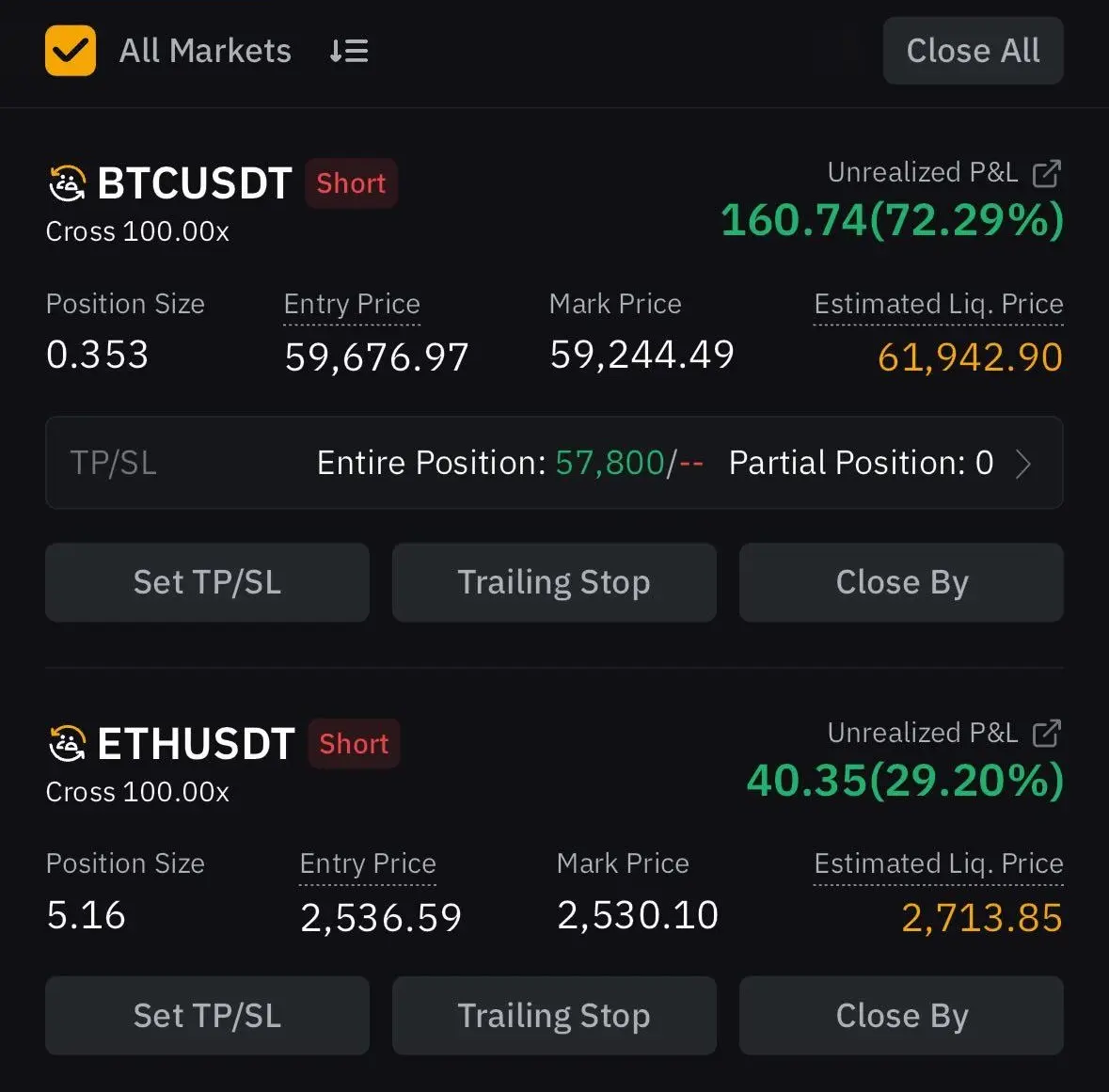1109x1092 pixels.
Task: Click the Close All button
Action: point(973,51)
